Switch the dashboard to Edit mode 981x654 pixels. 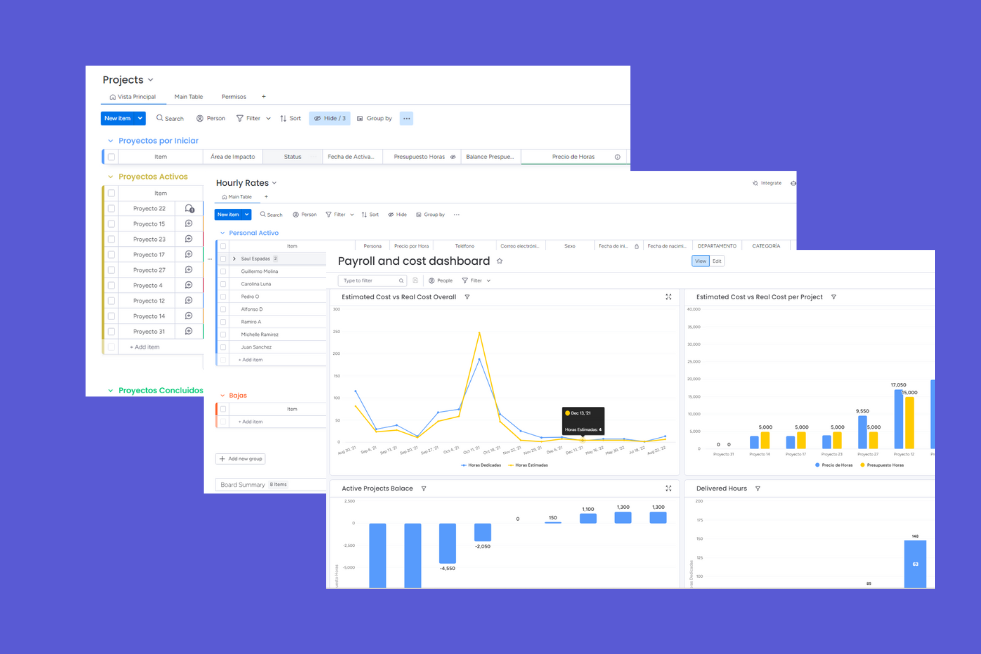pos(718,262)
